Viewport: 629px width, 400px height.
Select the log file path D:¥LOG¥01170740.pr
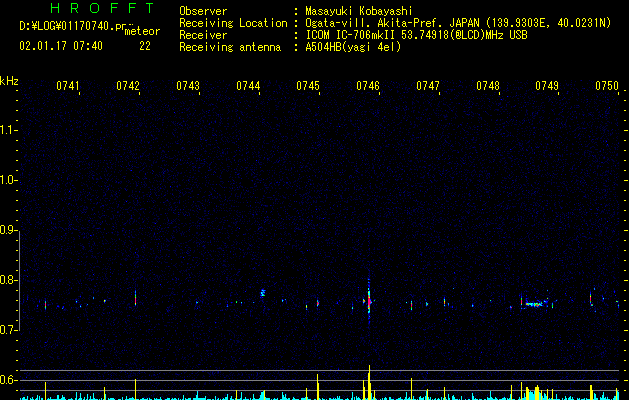[73, 26]
